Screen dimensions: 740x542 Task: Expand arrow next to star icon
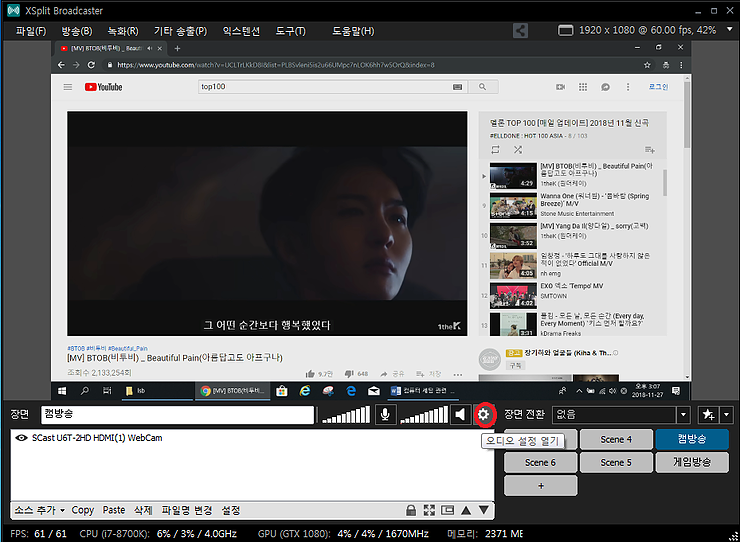(x=726, y=415)
